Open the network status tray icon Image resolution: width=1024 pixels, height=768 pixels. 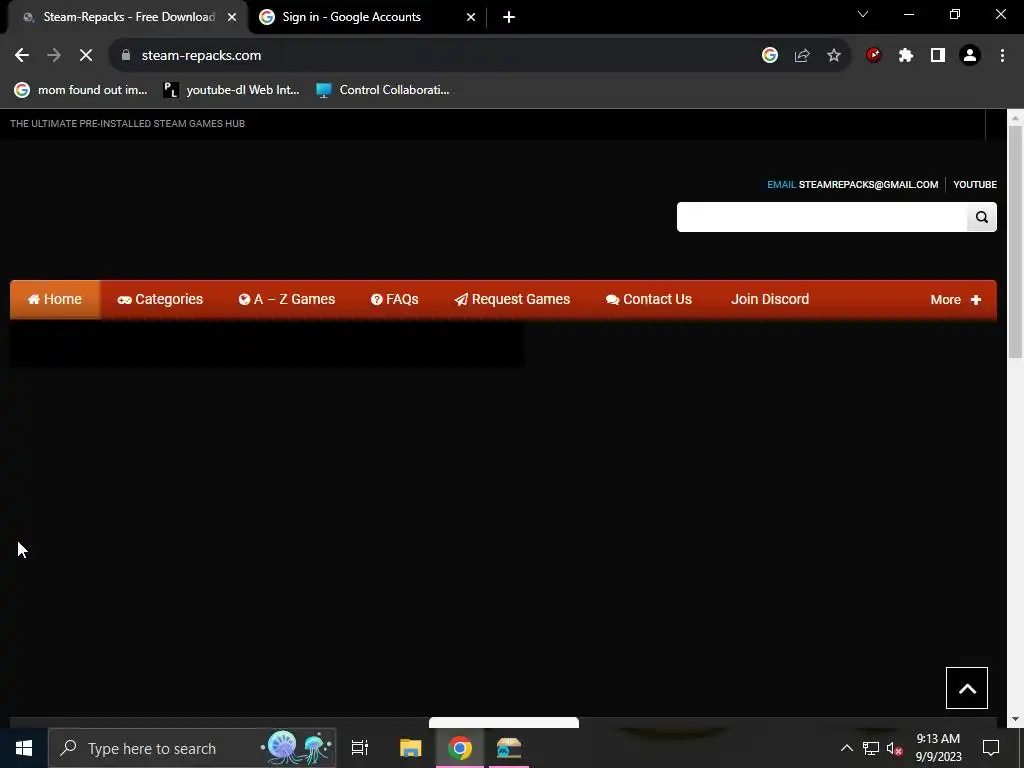[871, 748]
